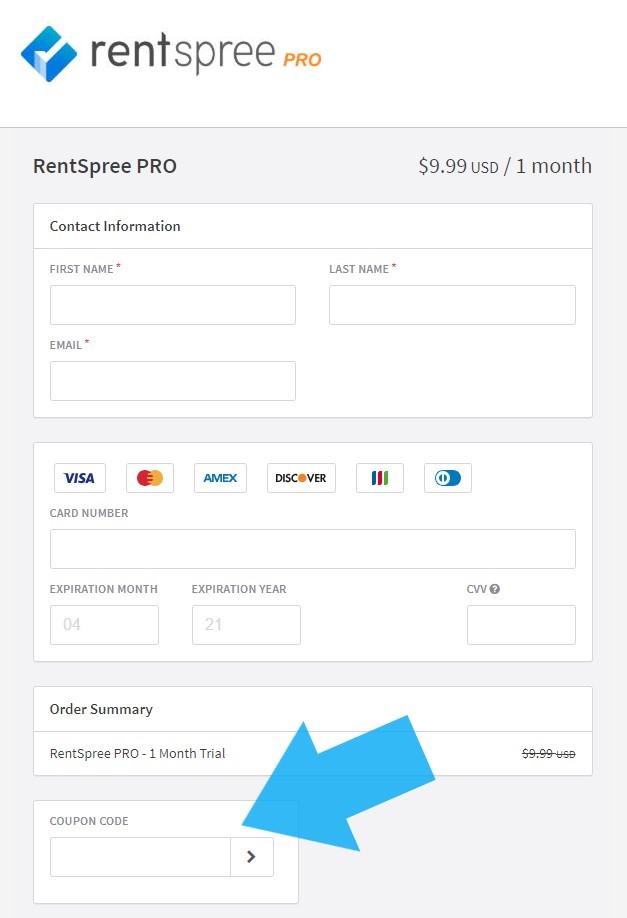
Task: Click the CVV input field
Action: tap(521, 625)
